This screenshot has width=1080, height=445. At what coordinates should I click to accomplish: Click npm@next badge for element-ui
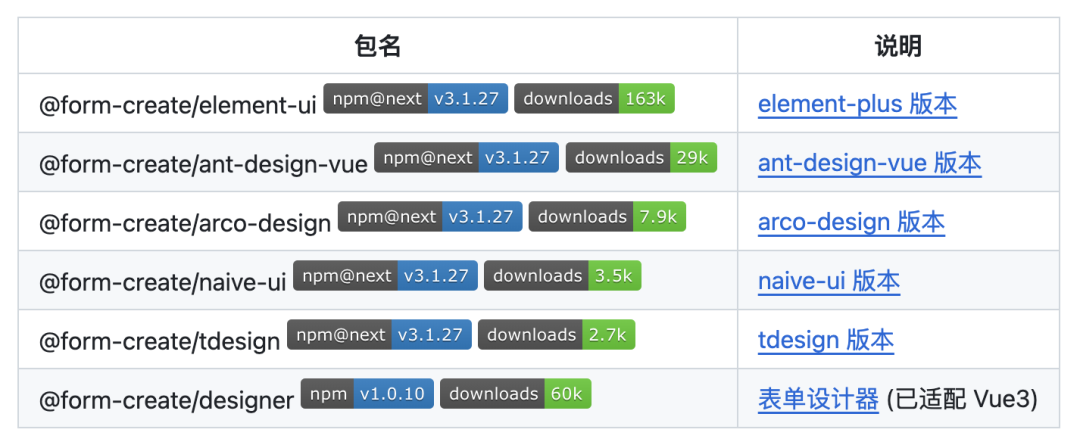click(415, 99)
